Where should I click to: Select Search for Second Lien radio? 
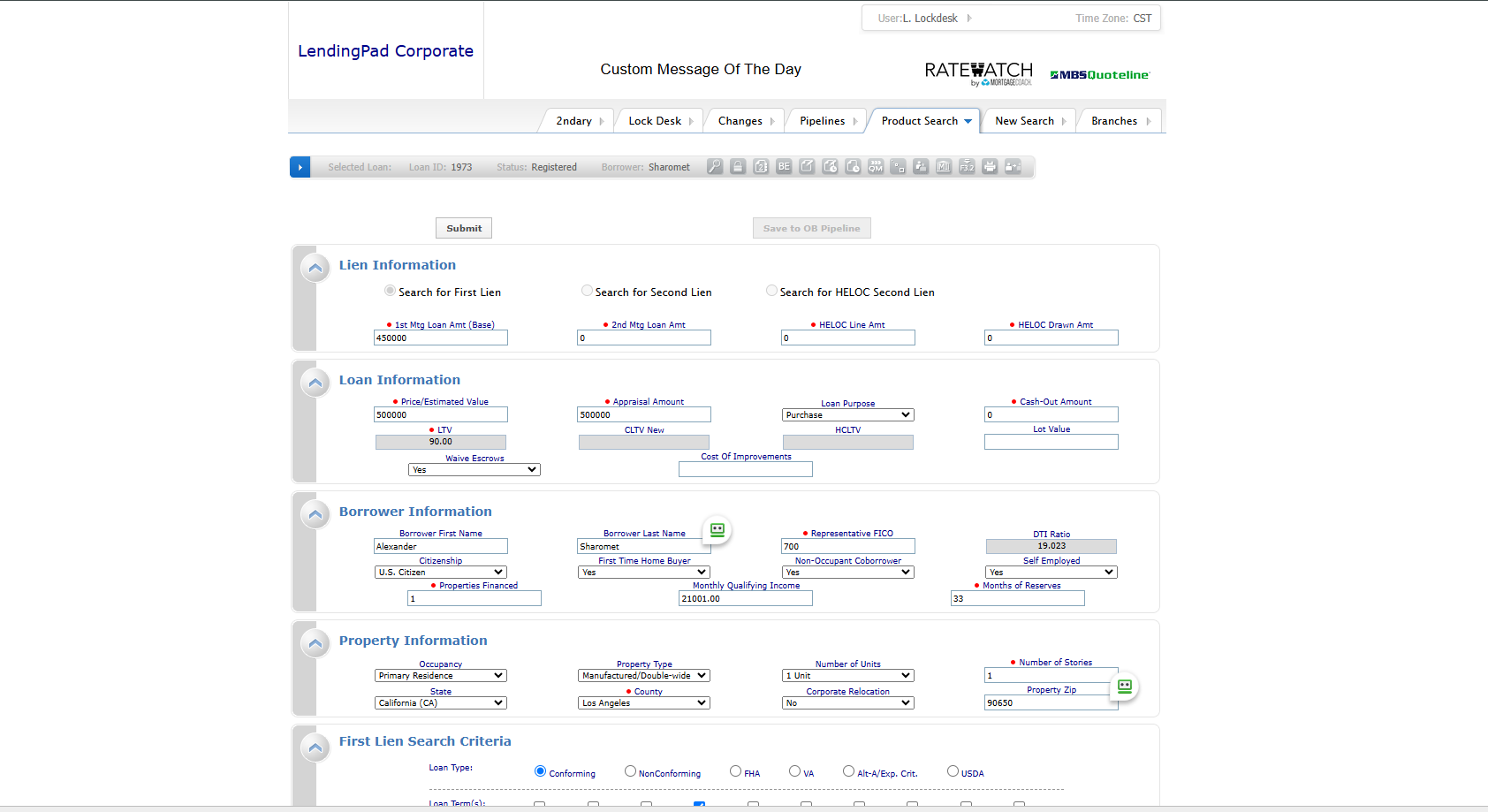click(x=587, y=291)
